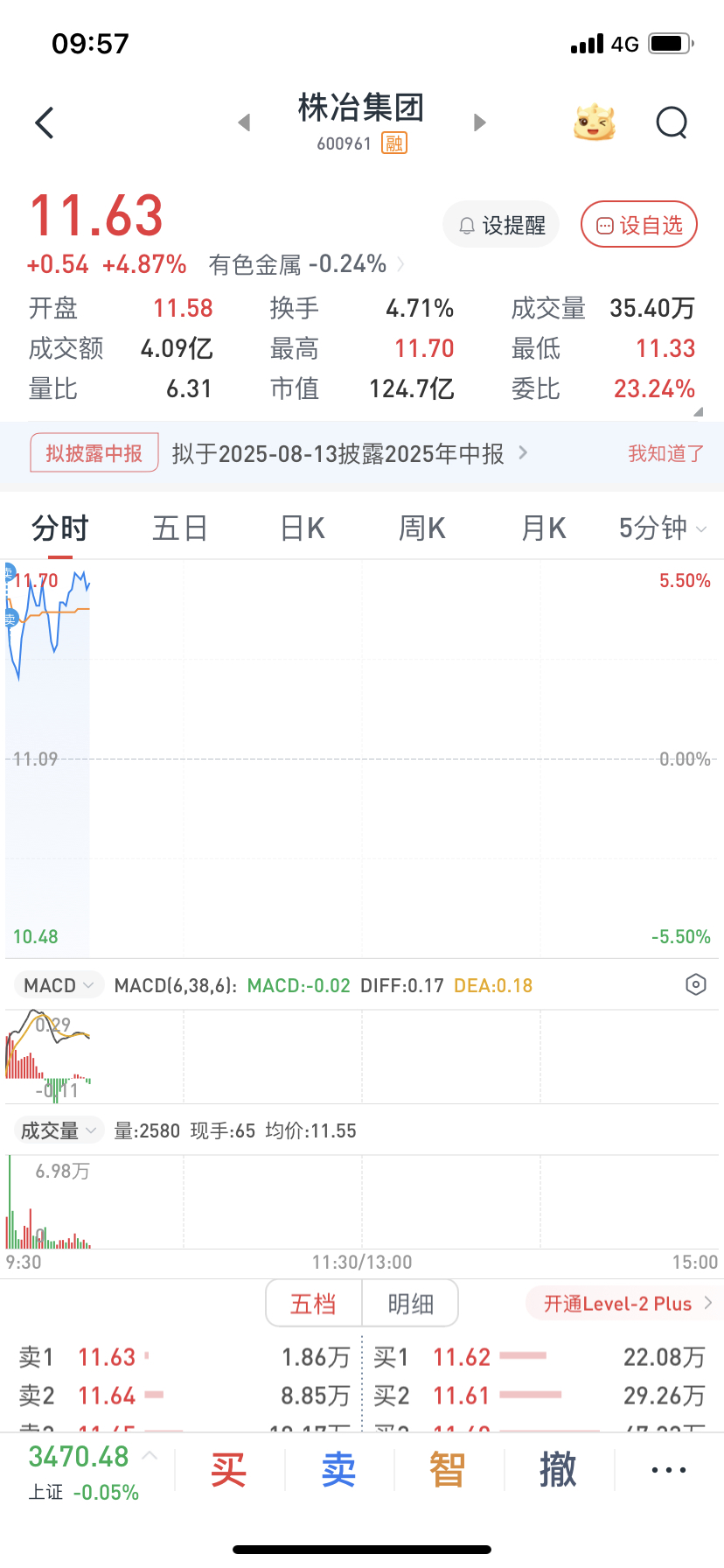Switch to the 日K chart tab
The width and height of the screenshot is (724, 1568).
coord(303,528)
